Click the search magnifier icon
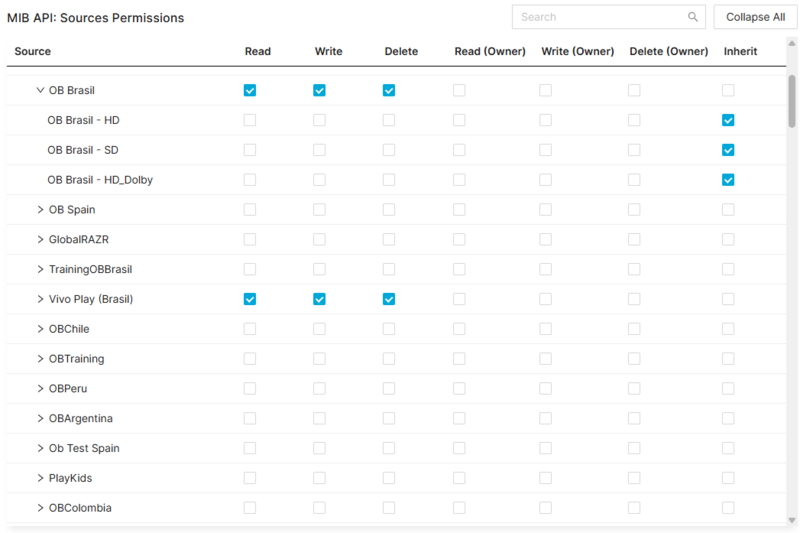Viewport: 800px width, 533px height. 693,17
